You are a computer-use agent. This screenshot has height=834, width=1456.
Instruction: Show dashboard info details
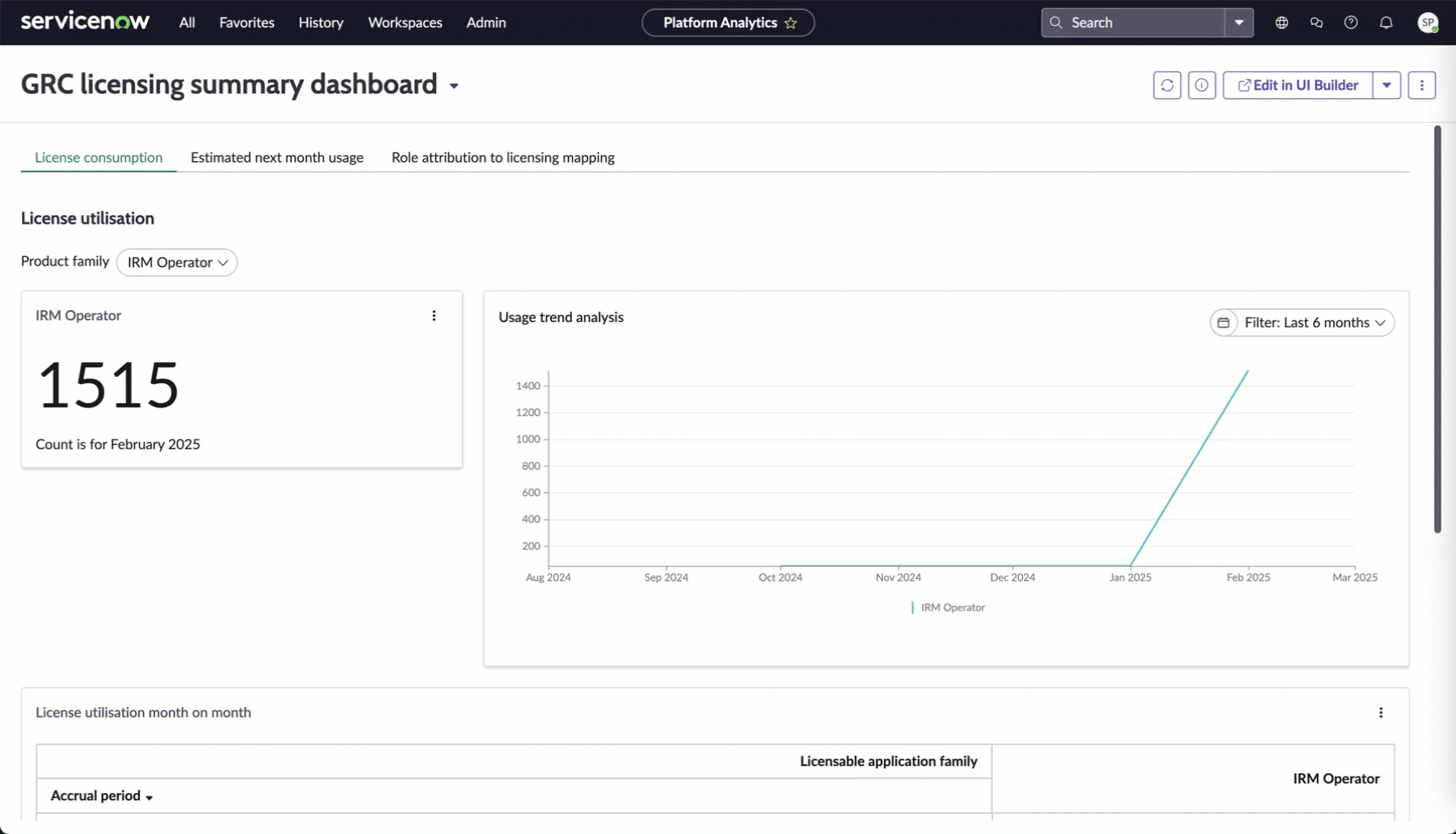(x=1202, y=85)
